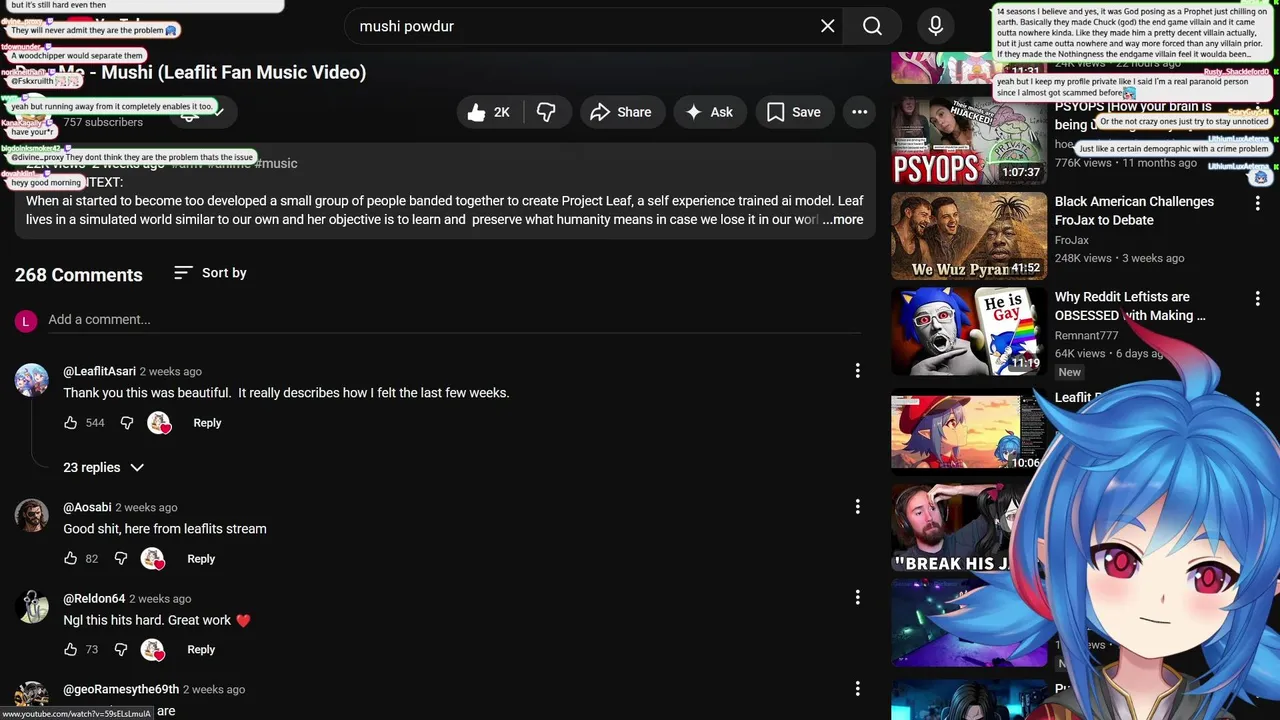Screen dimensions: 1280x720
Task: Open 'Why Reddit Leftists are OBSESSED' video title
Action: click(1130, 306)
